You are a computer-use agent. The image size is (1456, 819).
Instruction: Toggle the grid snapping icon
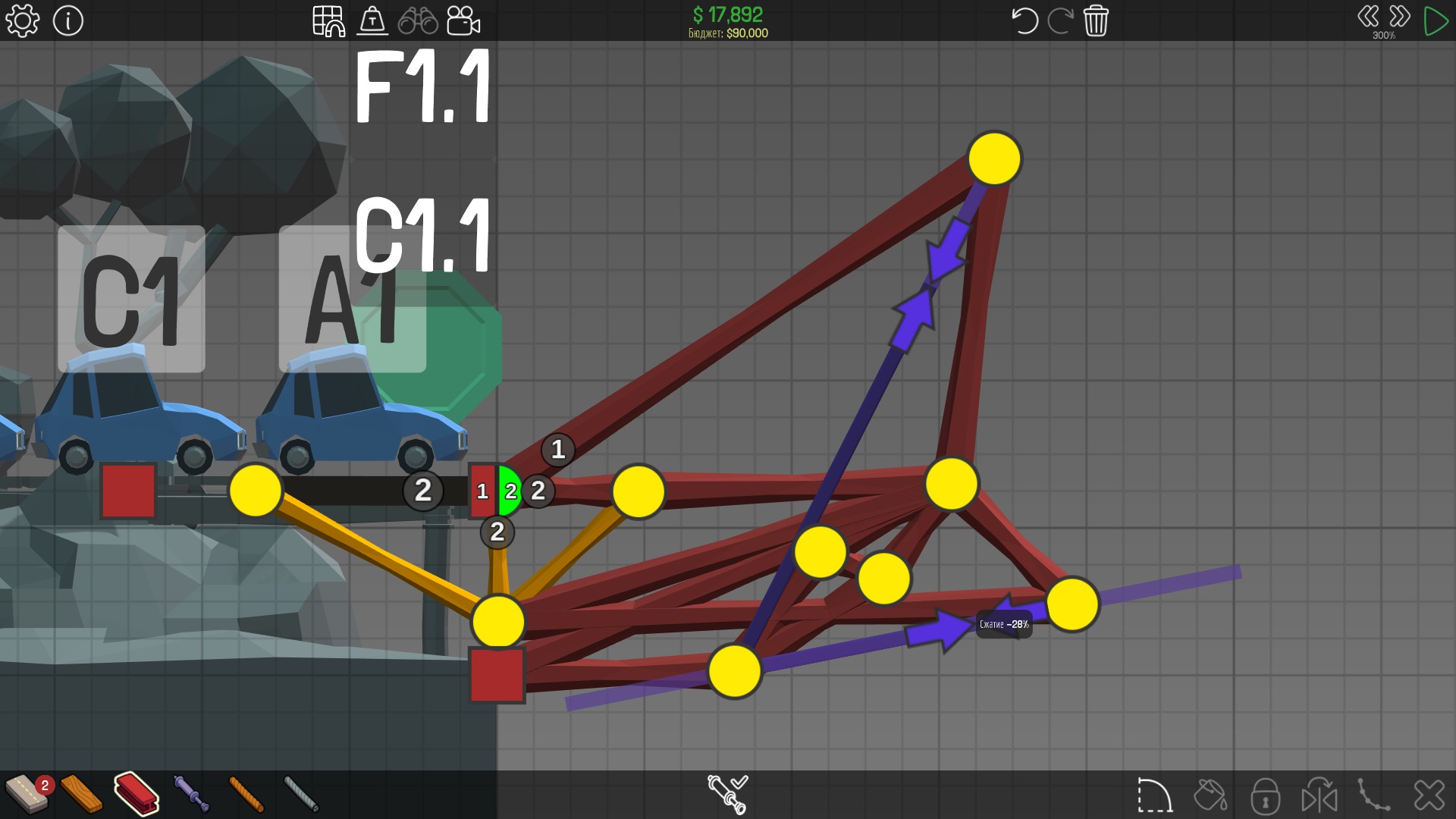[x=329, y=20]
